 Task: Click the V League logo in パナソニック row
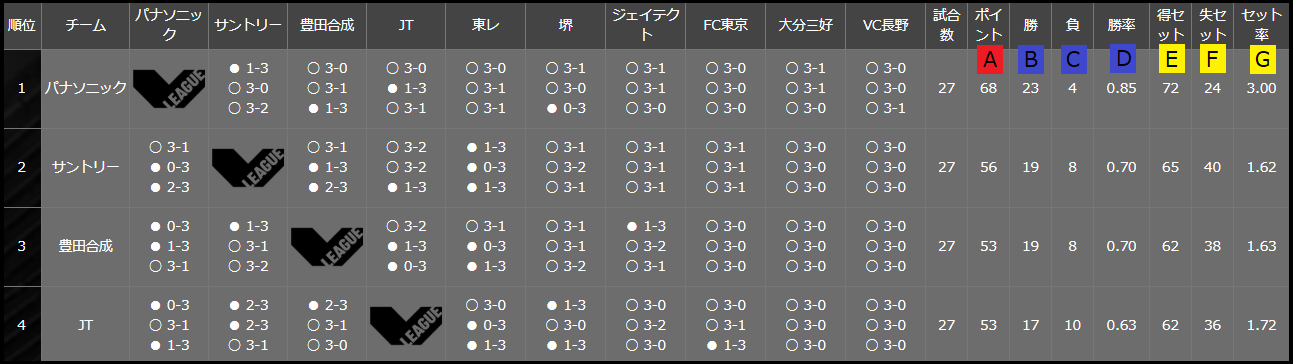168,88
